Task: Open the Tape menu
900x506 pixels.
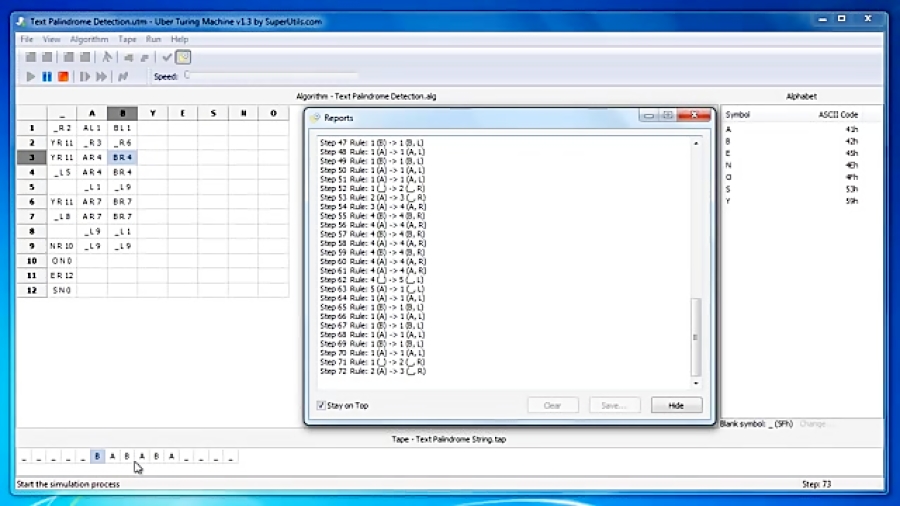Action: tap(127, 39)
